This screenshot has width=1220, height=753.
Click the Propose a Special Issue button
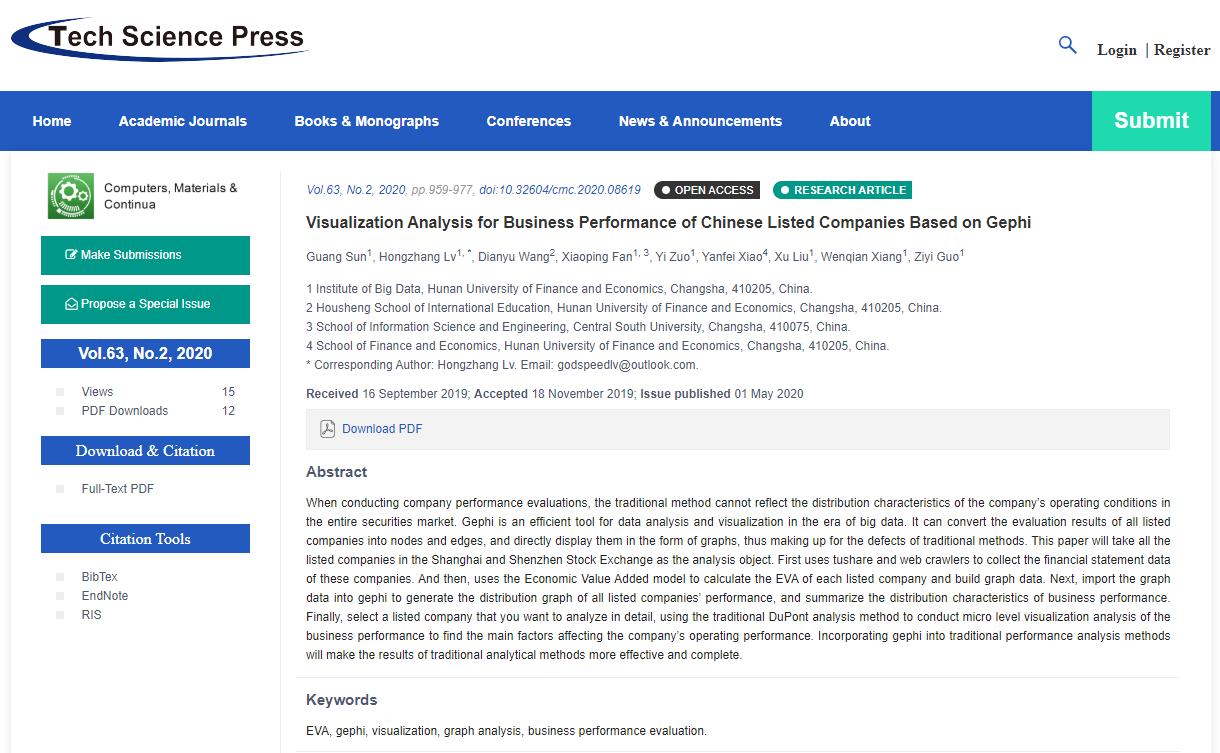tap(145, 304)
